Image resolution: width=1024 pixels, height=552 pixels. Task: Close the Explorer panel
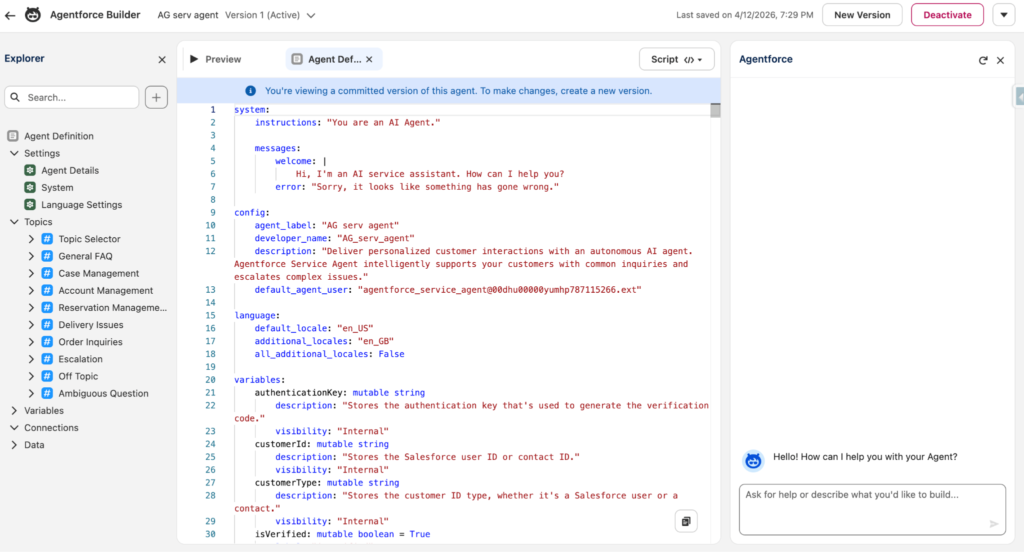pyautogui.click(x=162, y=60)
